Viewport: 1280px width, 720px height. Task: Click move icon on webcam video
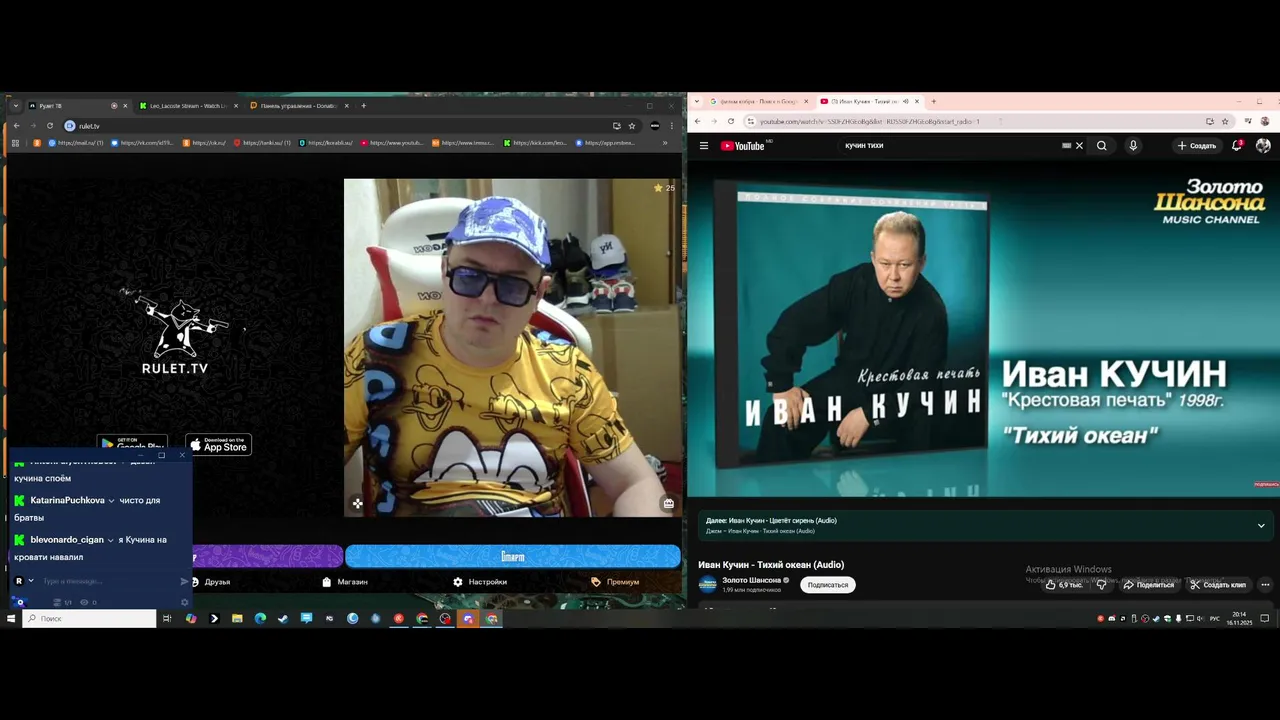coord(357,504)
